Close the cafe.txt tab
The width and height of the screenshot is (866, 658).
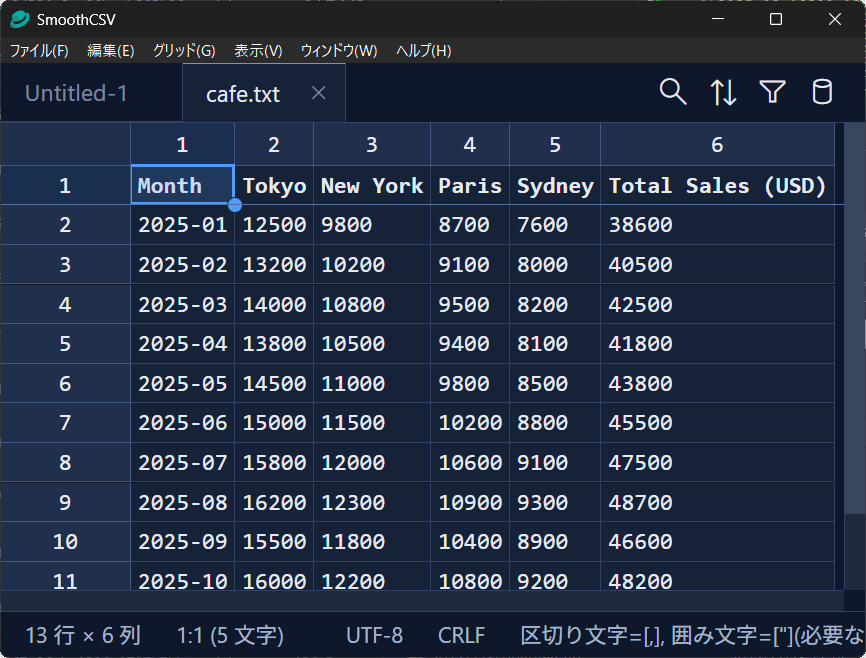(x=318, y=92)
